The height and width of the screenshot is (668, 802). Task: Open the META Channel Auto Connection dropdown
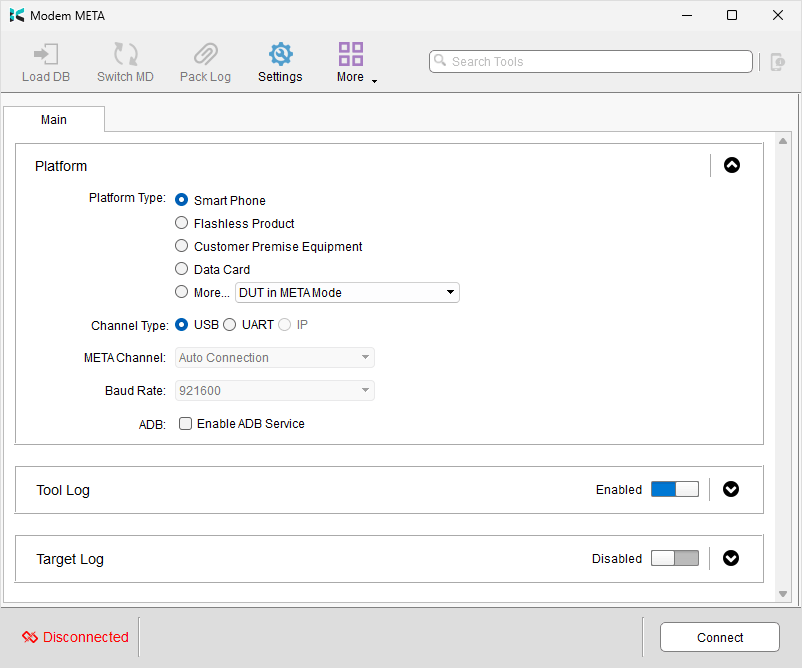(x=275, y=358)
